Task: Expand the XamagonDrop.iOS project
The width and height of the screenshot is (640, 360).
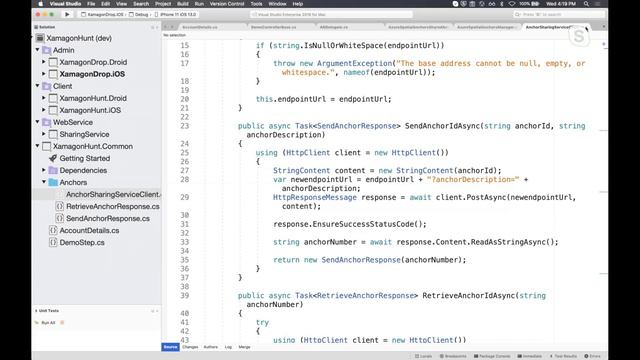Action: (x=44, y=74)
